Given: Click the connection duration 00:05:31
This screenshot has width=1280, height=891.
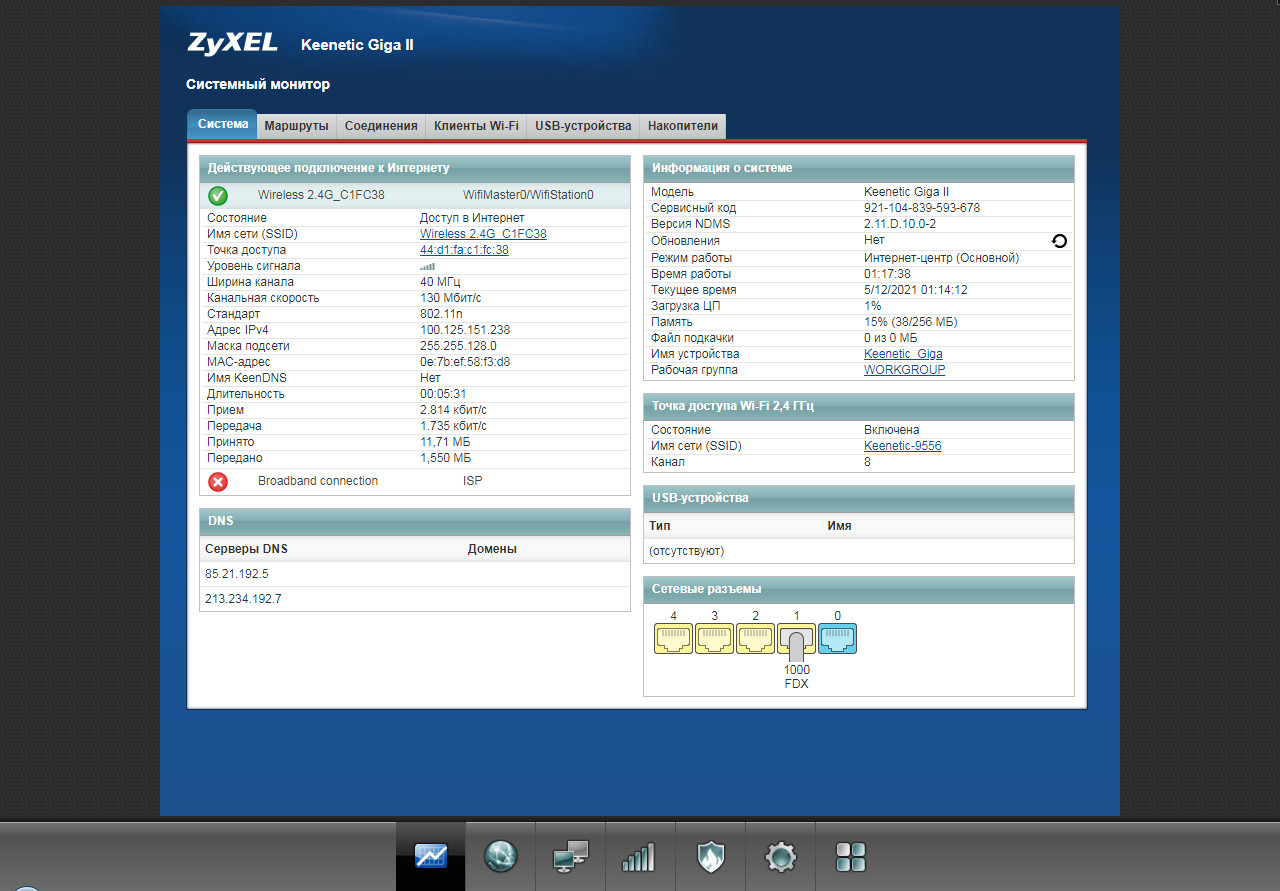Looking at the screenshot, I should (443, 394).
